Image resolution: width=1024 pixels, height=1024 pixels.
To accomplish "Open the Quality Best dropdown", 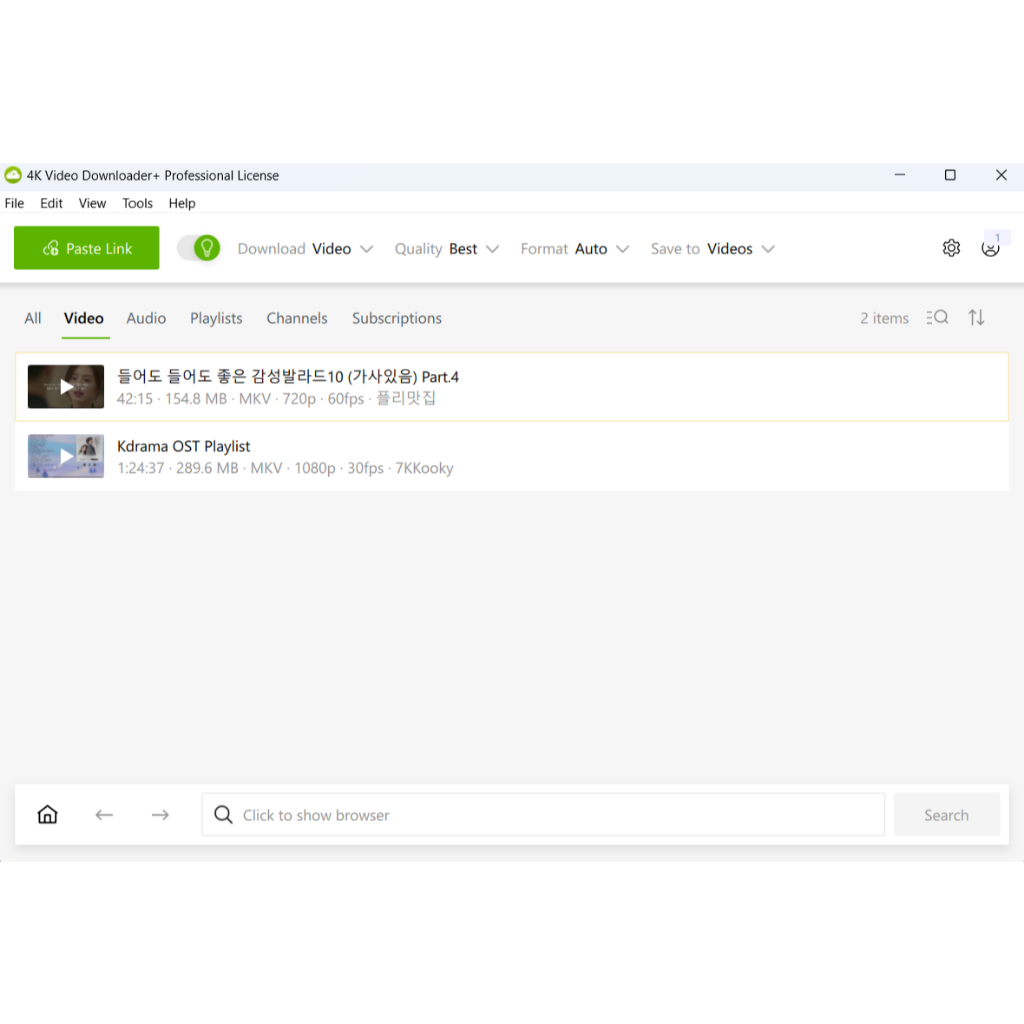I will pyautogui.click(x=447, y=249).
